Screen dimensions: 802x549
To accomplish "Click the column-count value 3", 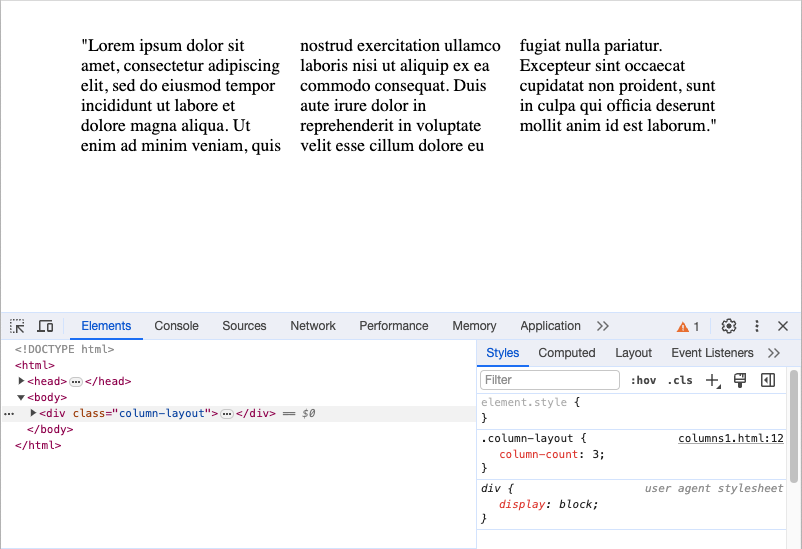I will 595,454.
